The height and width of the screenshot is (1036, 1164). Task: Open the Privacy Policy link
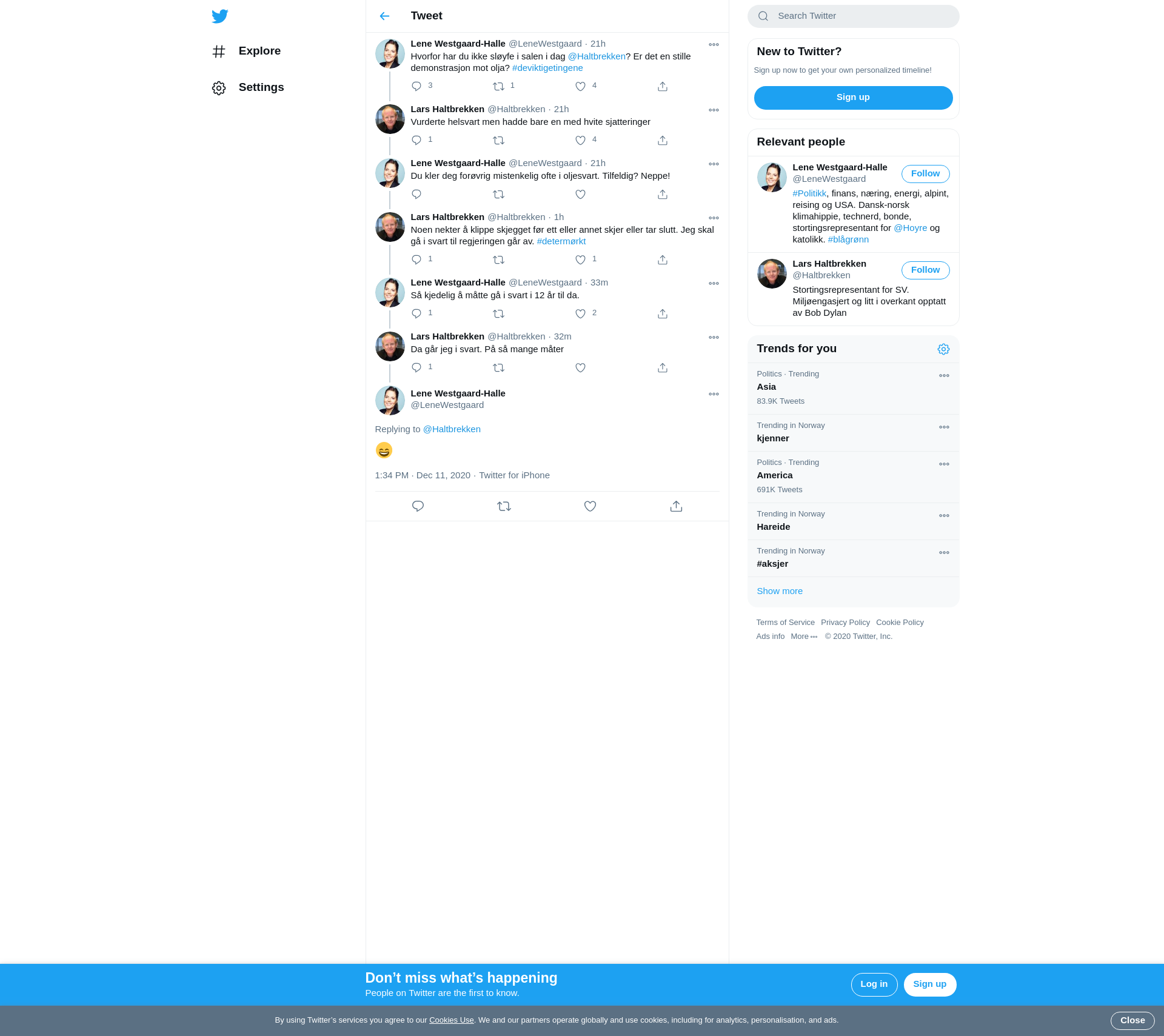click(x=845, y=623)
